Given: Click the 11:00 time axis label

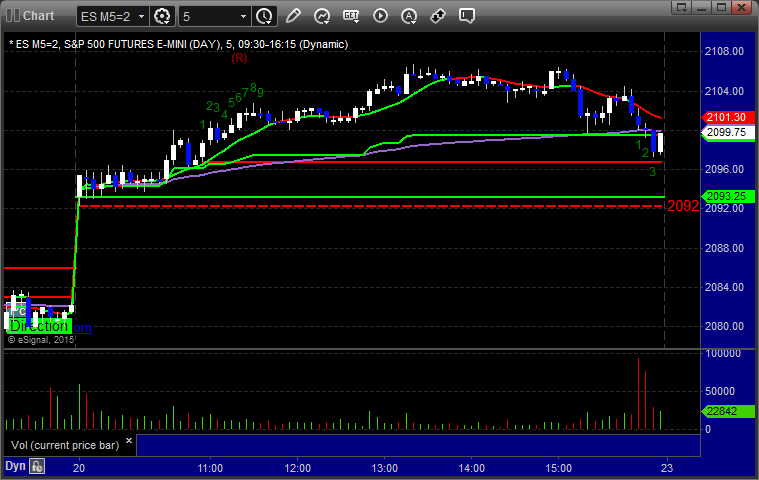Looking at the screenshot, I should coord(210,468).
